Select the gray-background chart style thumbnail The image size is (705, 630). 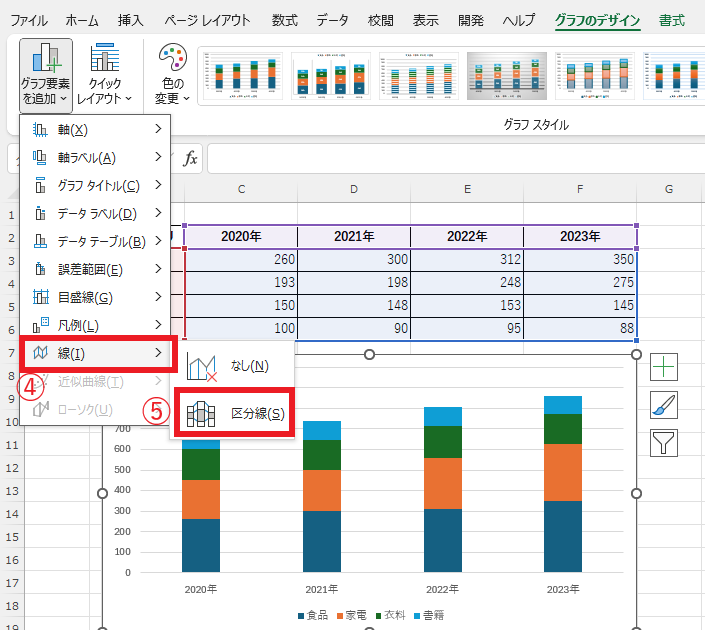point(507,76)
